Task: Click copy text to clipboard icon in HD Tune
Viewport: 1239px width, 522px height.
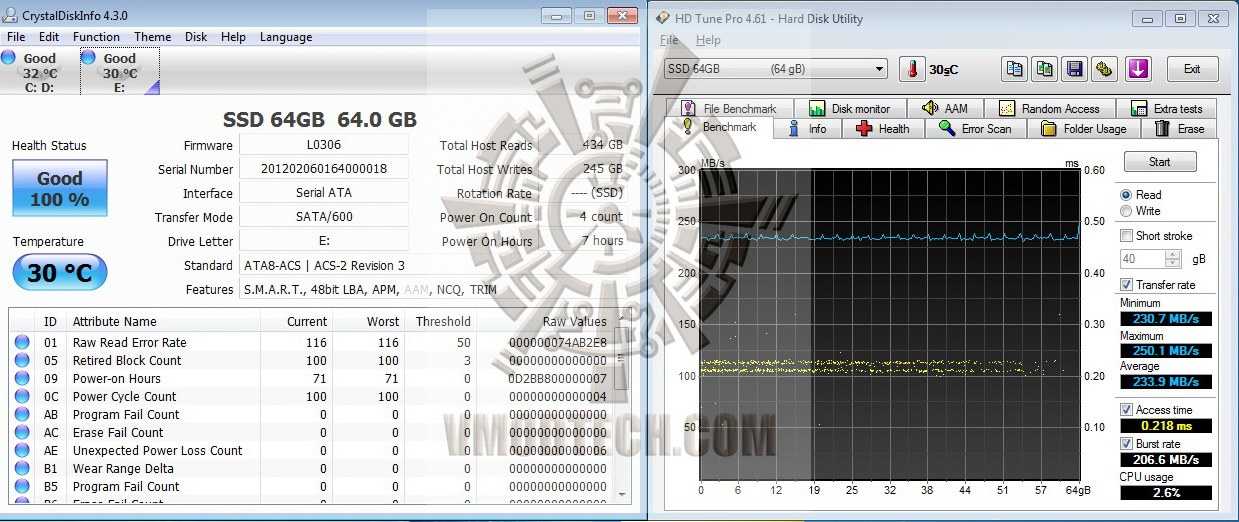Action: click(x=1015, y=69)
